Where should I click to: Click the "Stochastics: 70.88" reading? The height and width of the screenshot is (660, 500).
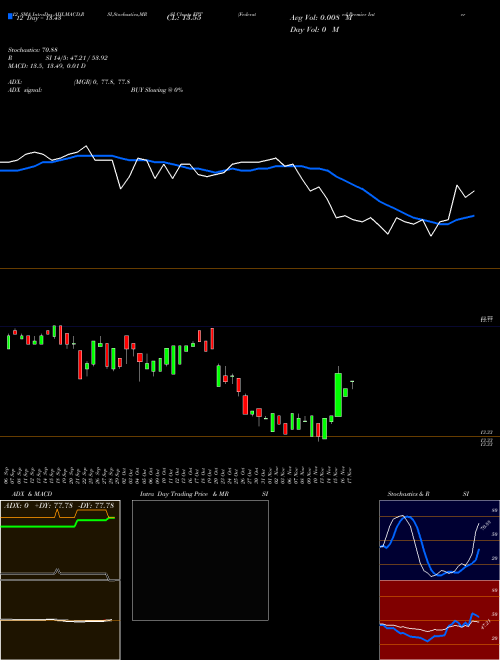tap(33, 50)
